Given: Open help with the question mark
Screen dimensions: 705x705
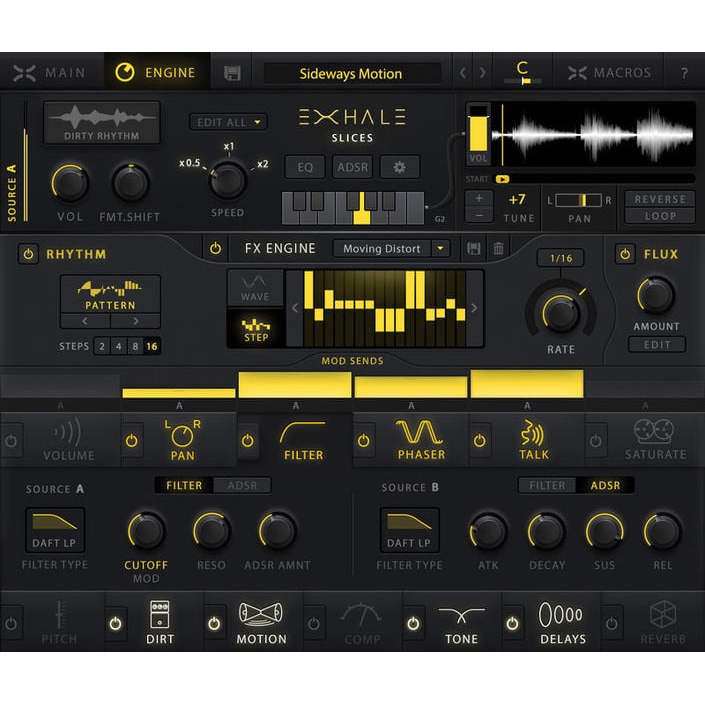Looking at the screenshot, I should 684,73.
